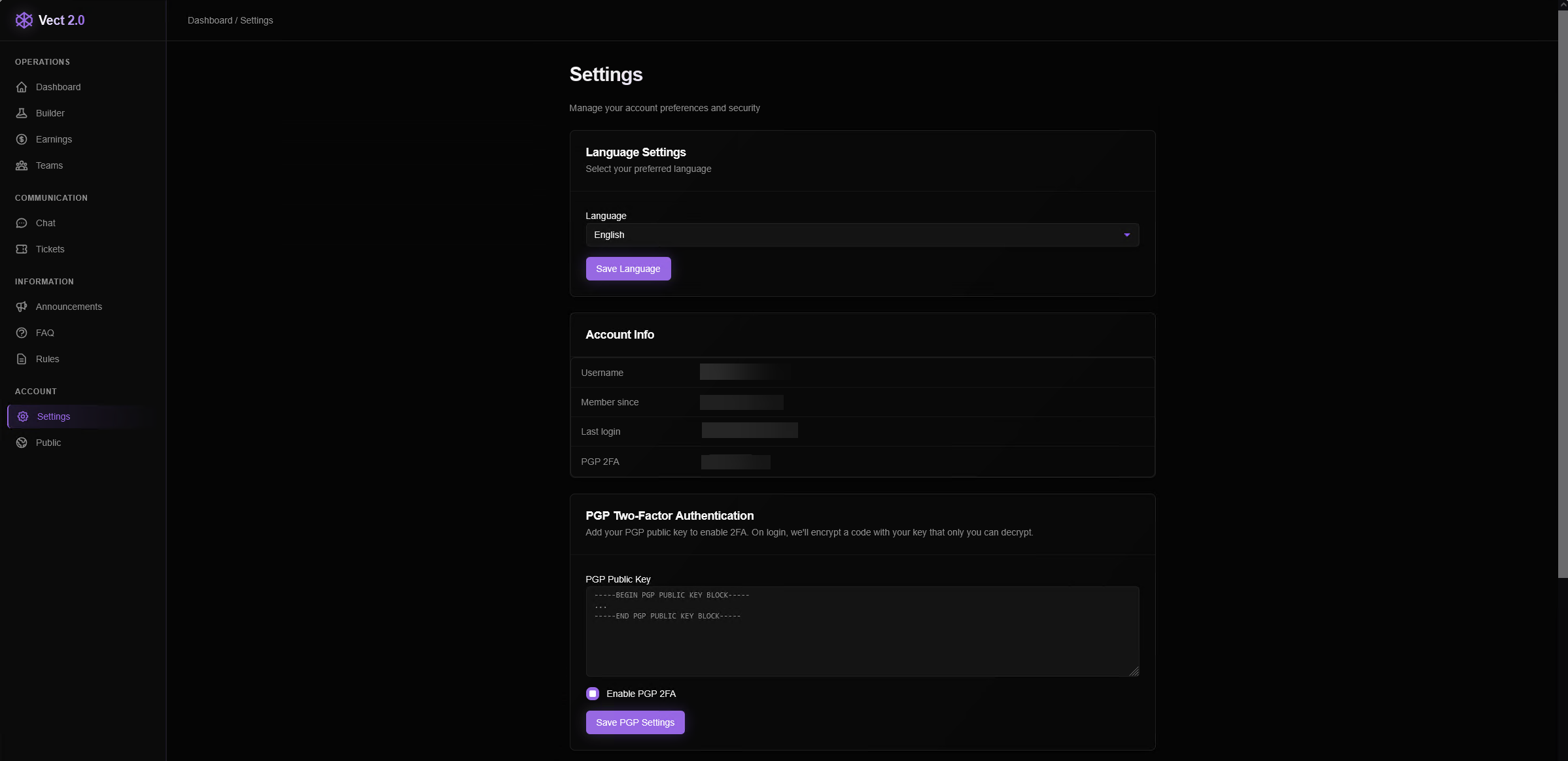Screen dimensions: 1568x761
Task: Click the Chat speech bubble icon
Action: point(22,222)
